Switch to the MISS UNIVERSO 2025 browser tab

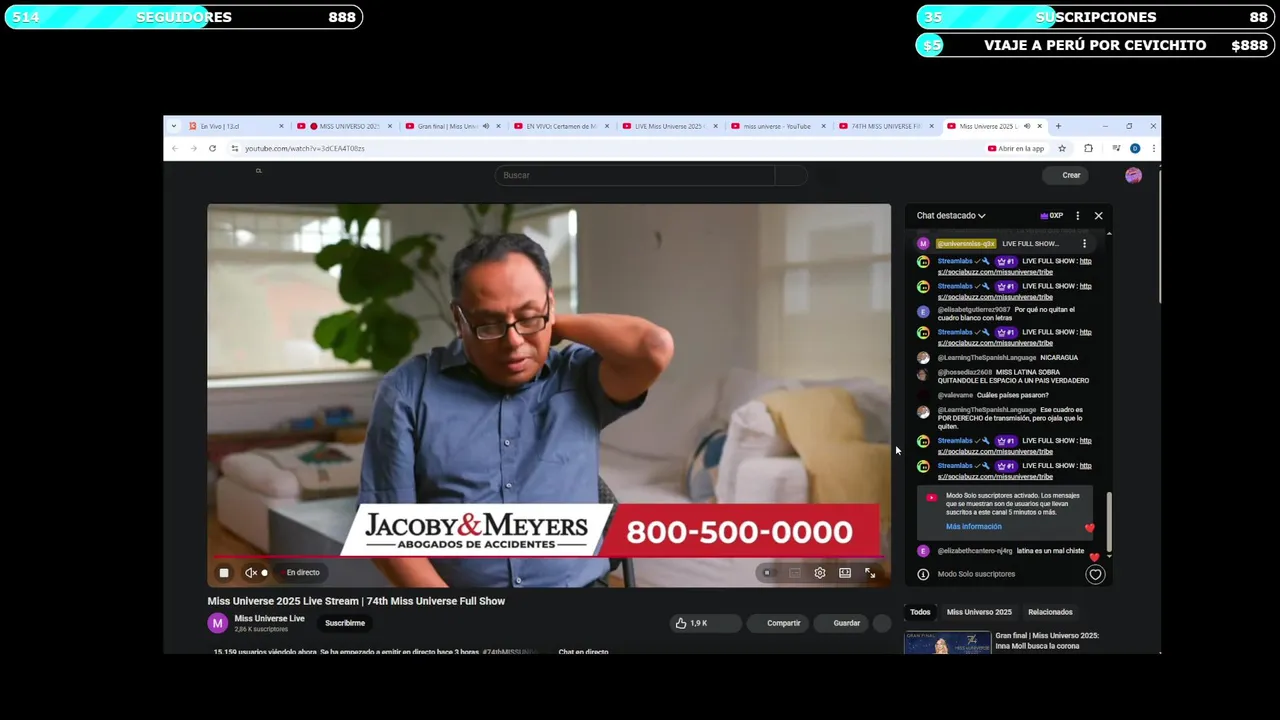click(345, 126)
